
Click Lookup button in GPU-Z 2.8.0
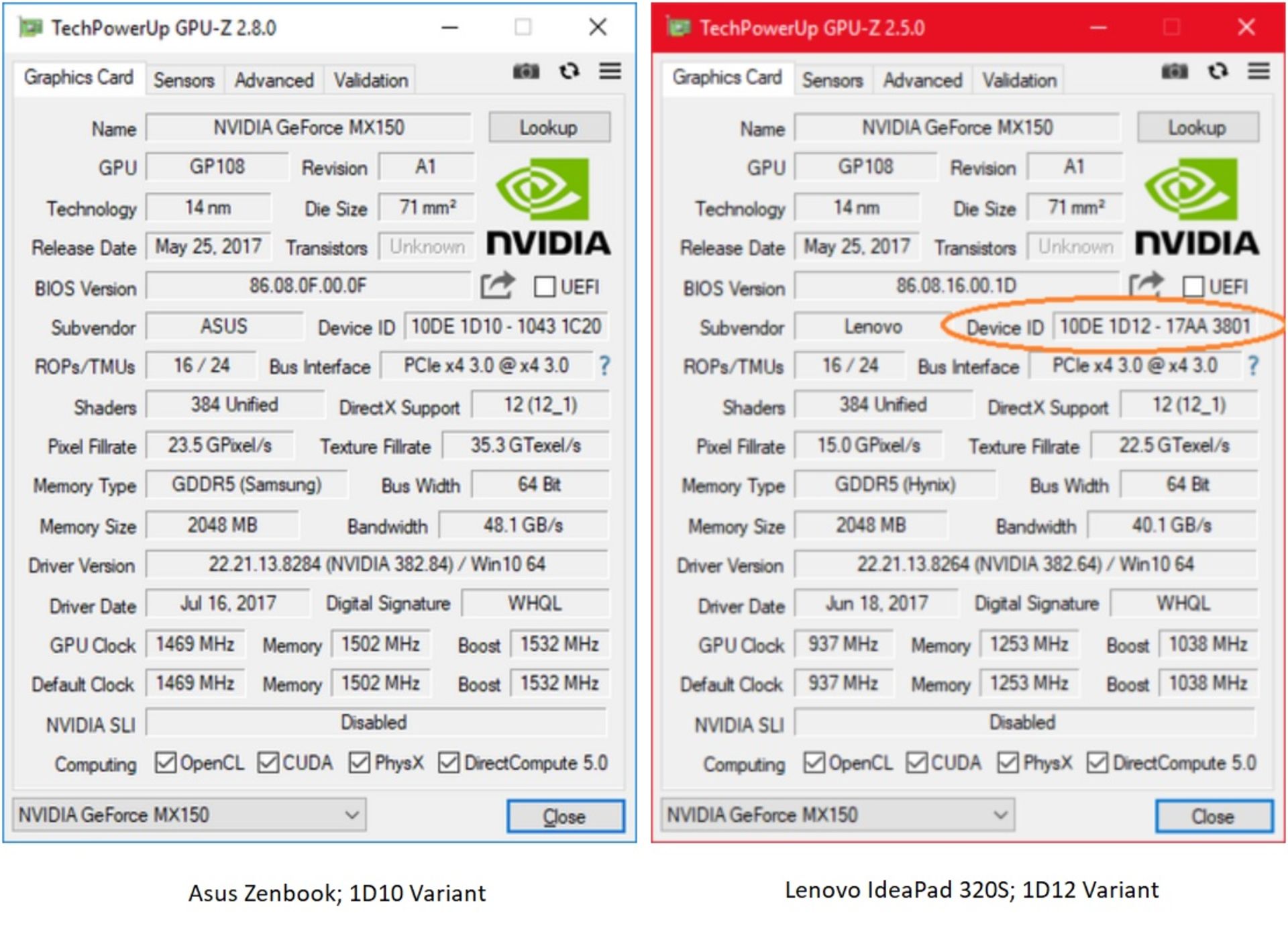point(549,127)
